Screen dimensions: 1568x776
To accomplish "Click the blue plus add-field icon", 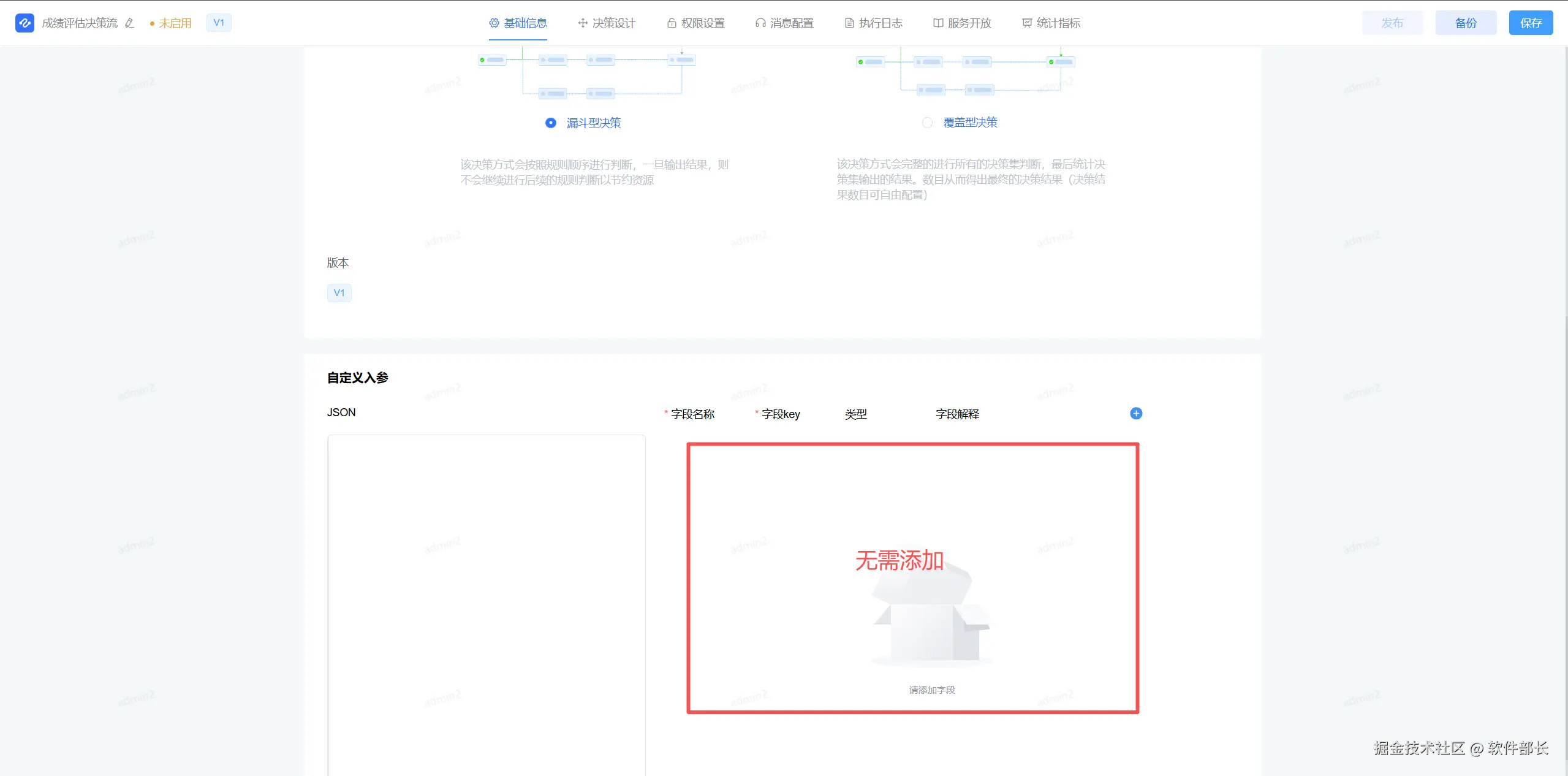I will pyautogui.click(x=1135, y=413).
